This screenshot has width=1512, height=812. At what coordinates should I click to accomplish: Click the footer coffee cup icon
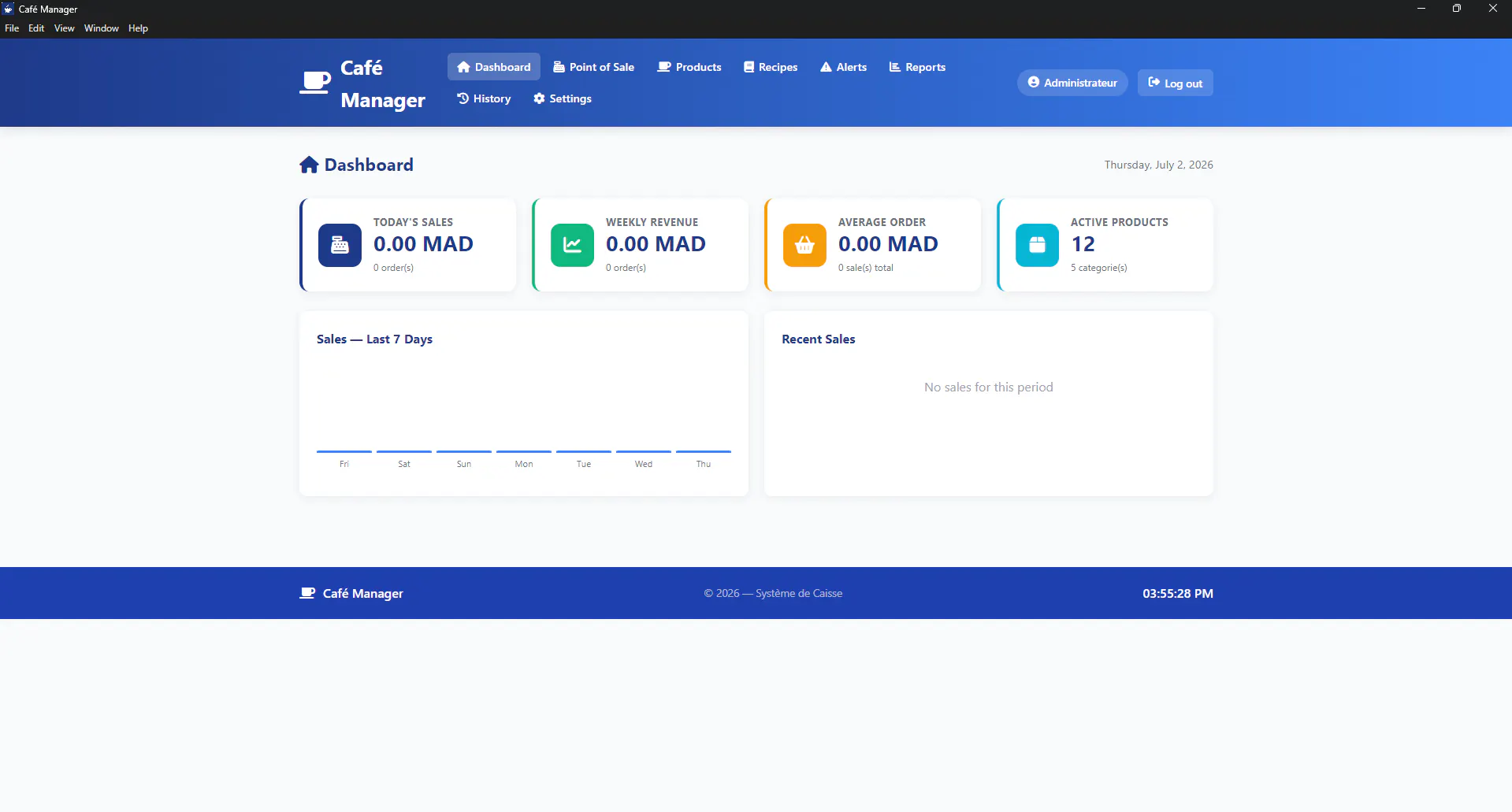[x=307, y=593]
